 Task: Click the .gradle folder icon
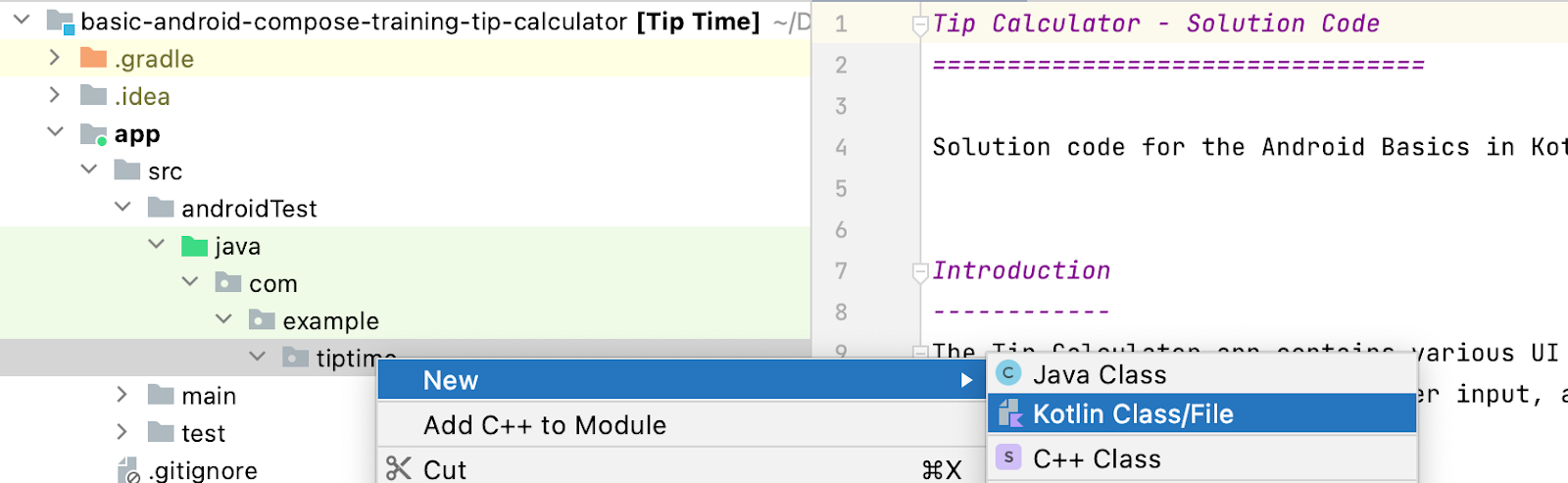click(93, 59)
